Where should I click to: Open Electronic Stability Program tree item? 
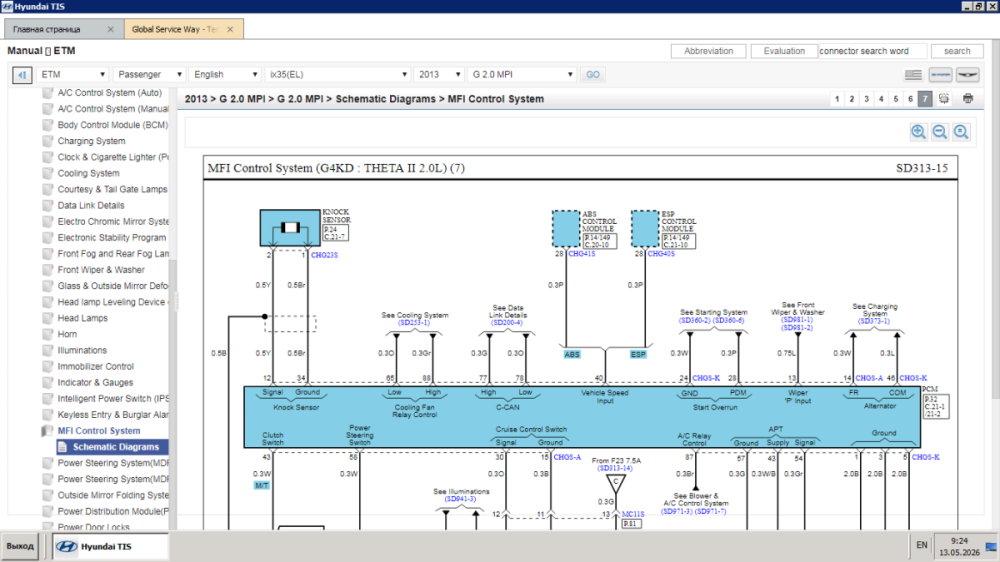(112, 238)
